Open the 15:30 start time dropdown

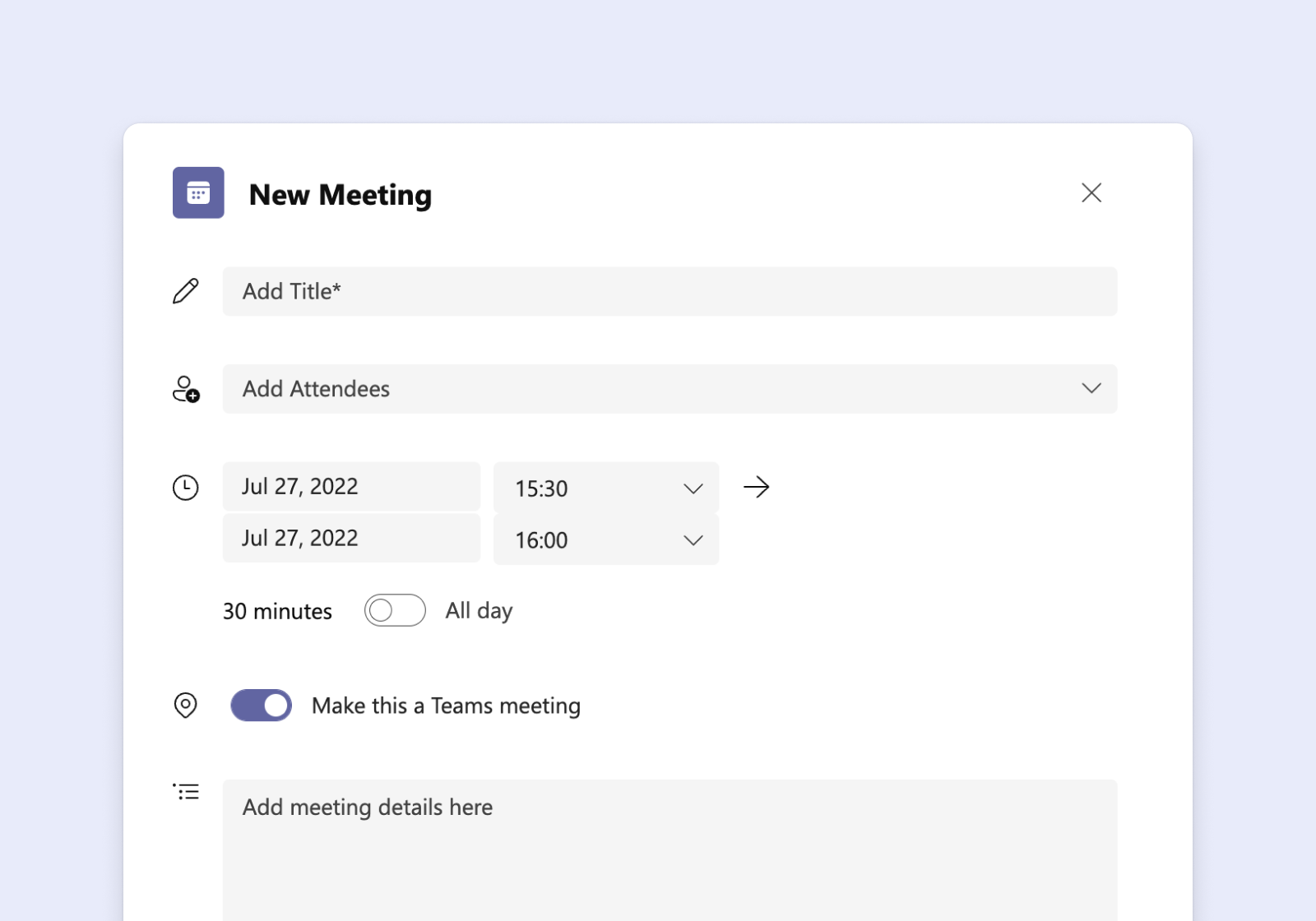(693, 488)
